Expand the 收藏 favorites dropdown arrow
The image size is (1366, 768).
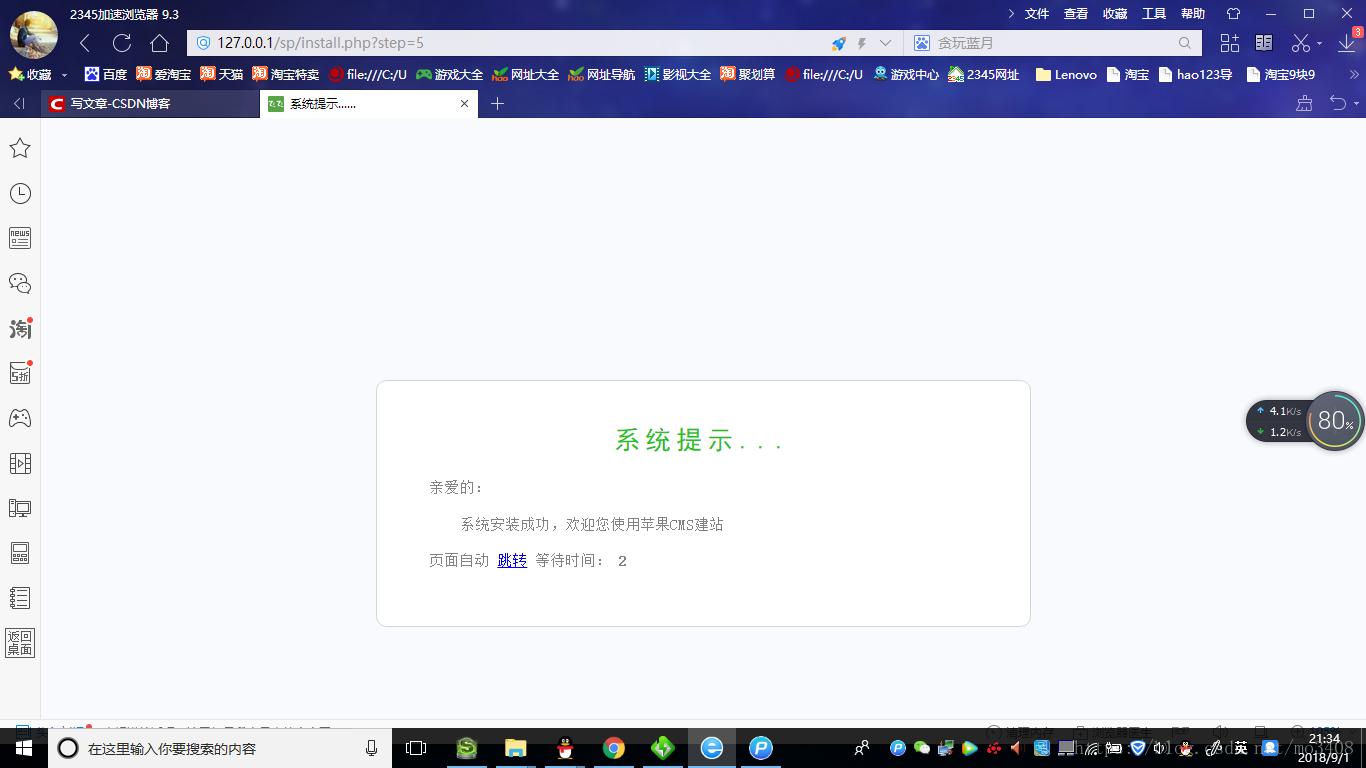pos(65,75)
